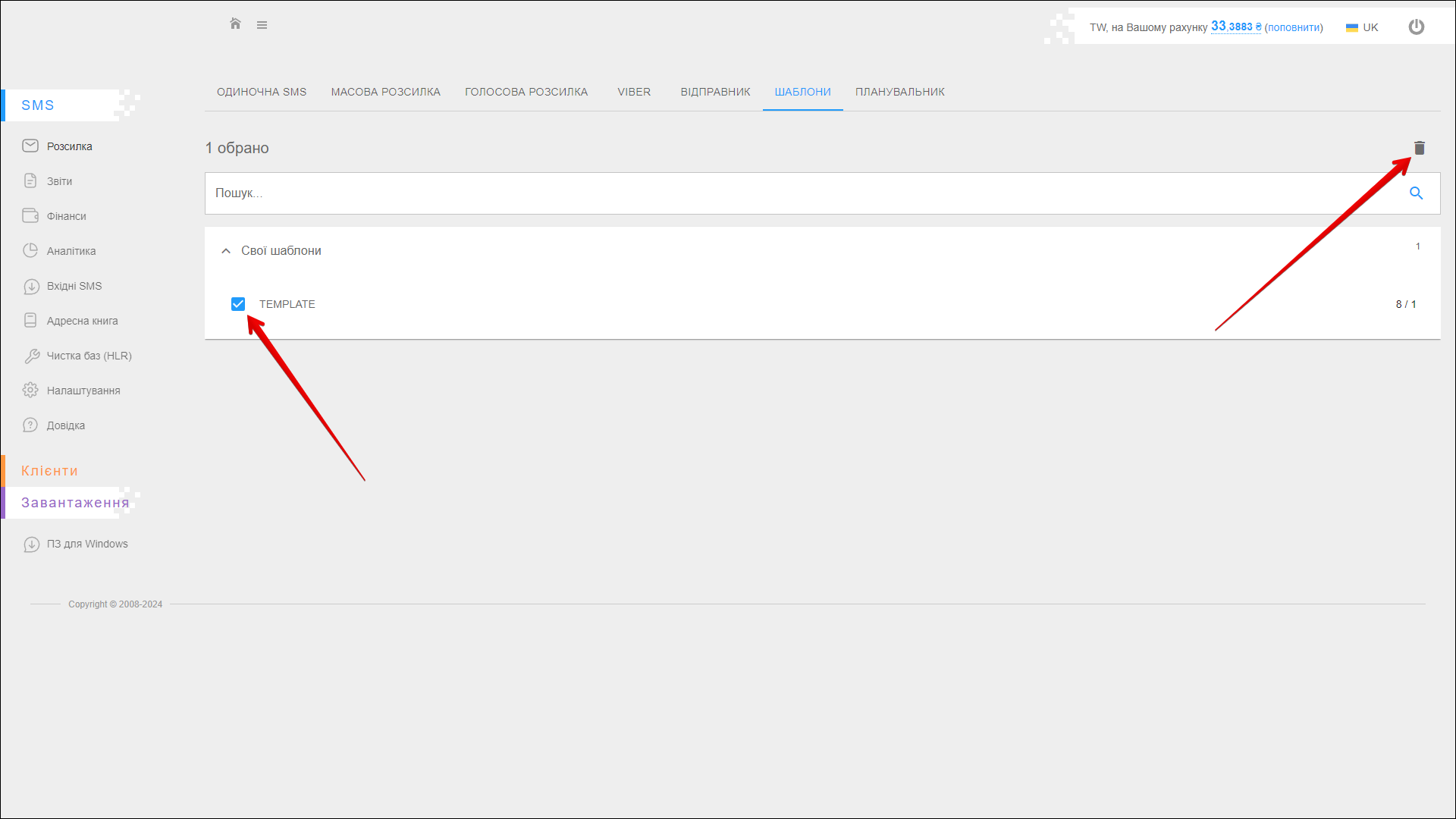This screenshot has height=819, width=1456.
Task: Switch to the Масова розсилка tab
Action: point(385,92)
